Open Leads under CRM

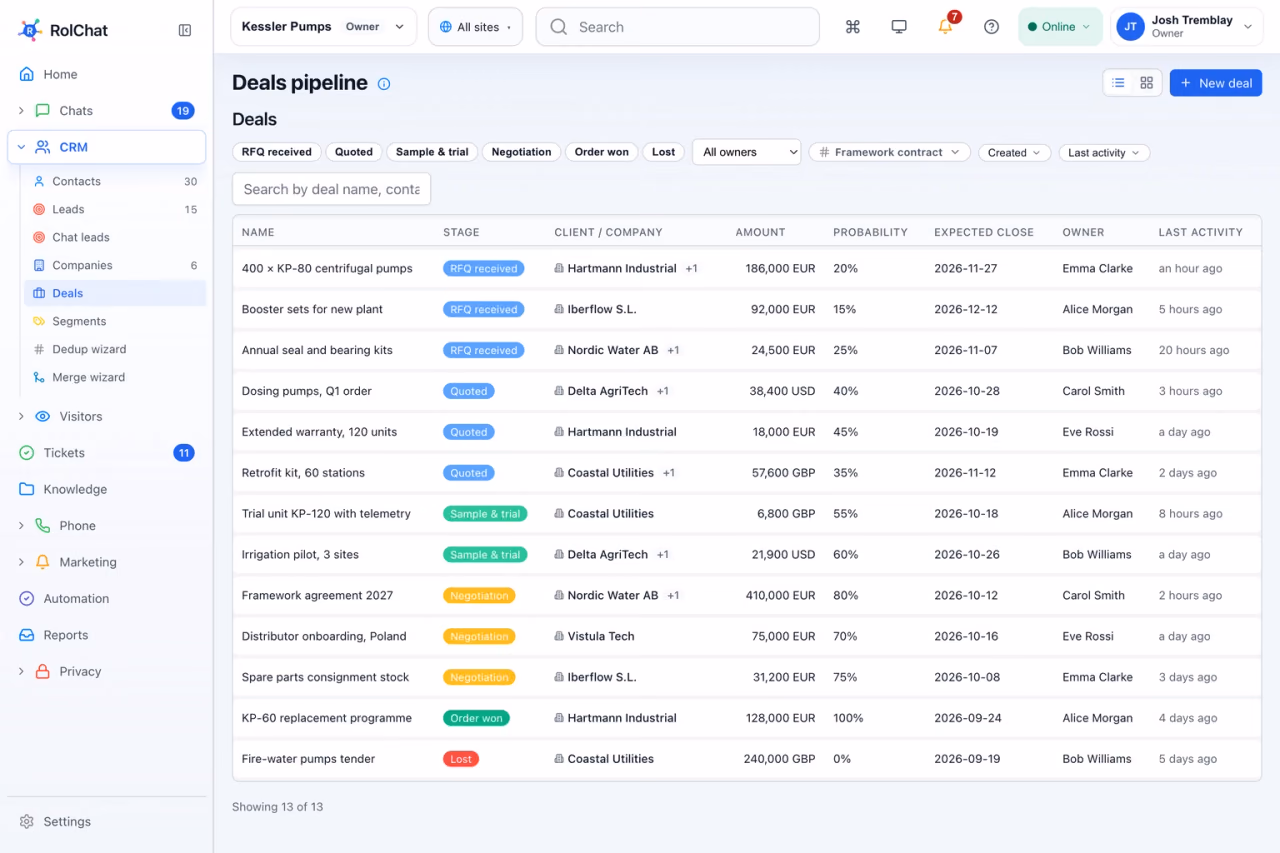[115, 209]
